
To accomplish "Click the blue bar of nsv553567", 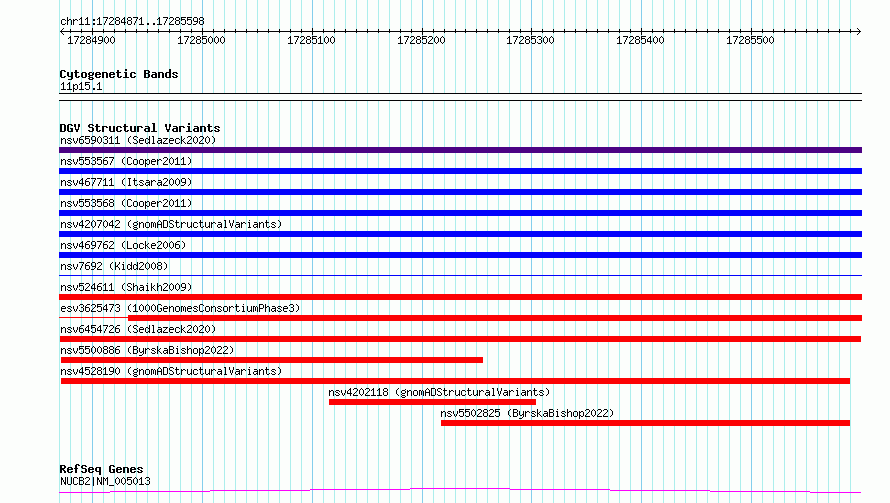I will click(460, 171).
